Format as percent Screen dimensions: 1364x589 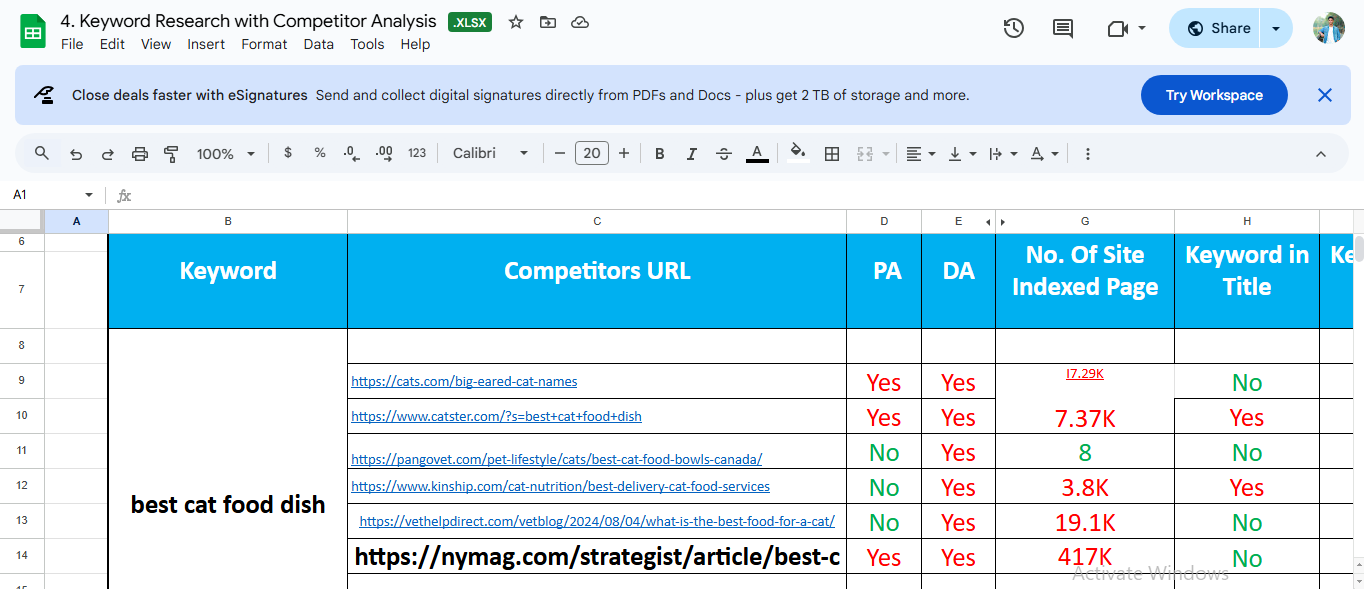320,153
